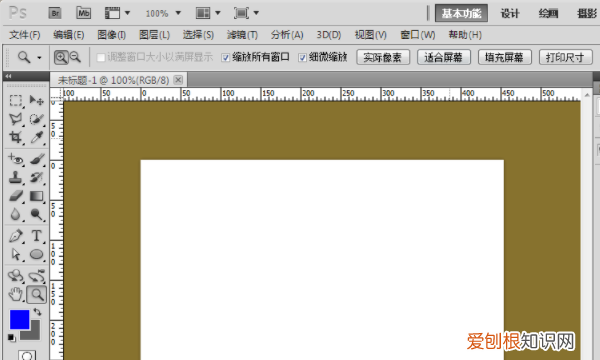
Task: Select the Crop tool
Action: pyautogui.click(x=16, y=137)
